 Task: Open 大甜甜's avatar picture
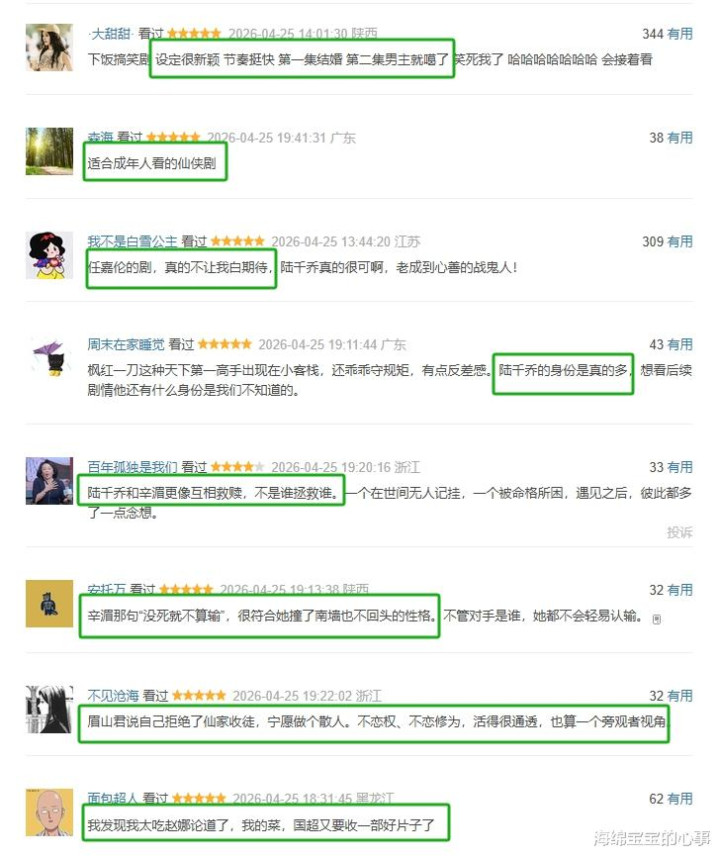click(49, 47)
